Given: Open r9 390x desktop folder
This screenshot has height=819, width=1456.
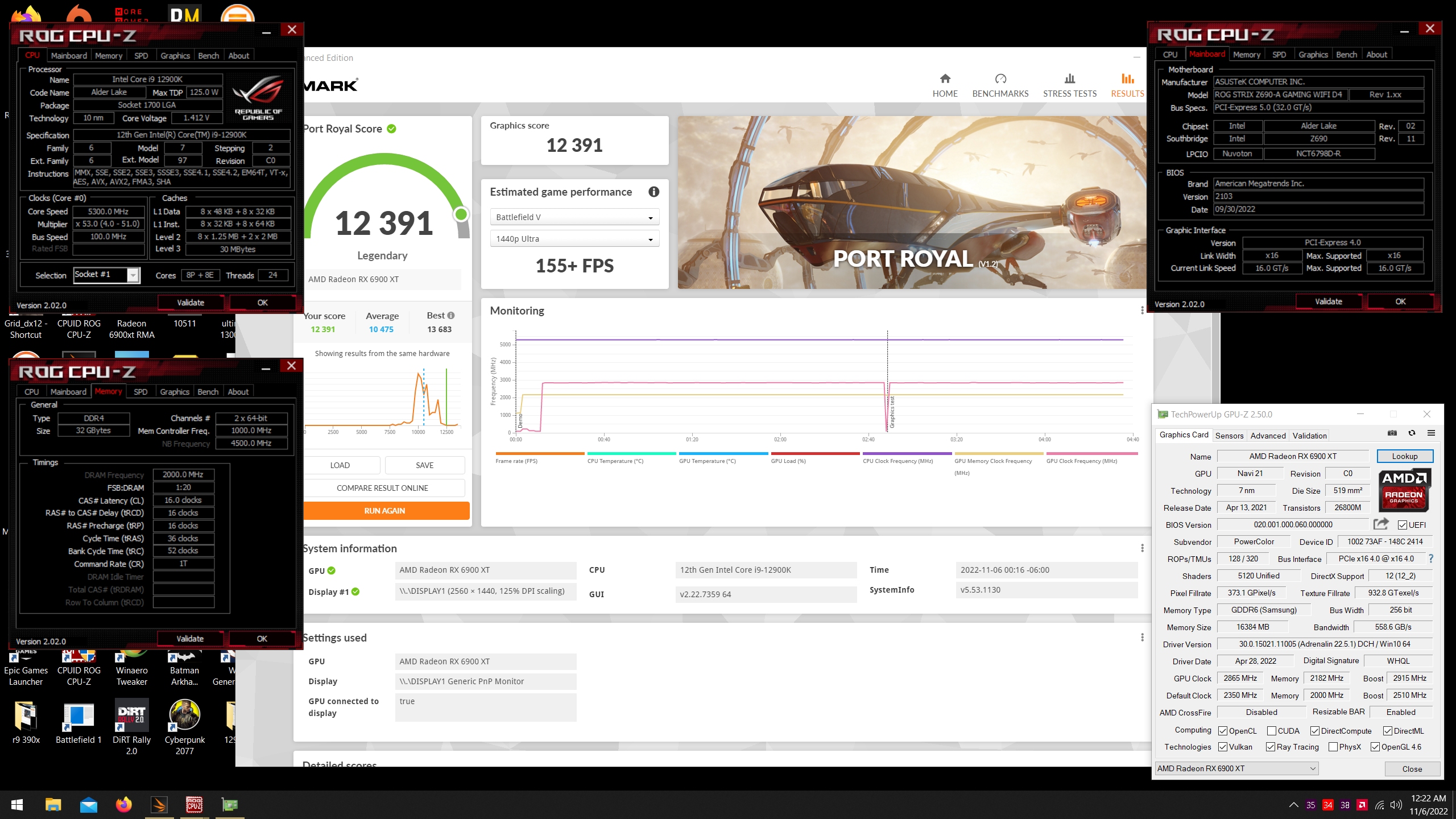Looking at the screenshot, I should click(x=26, y=722).
